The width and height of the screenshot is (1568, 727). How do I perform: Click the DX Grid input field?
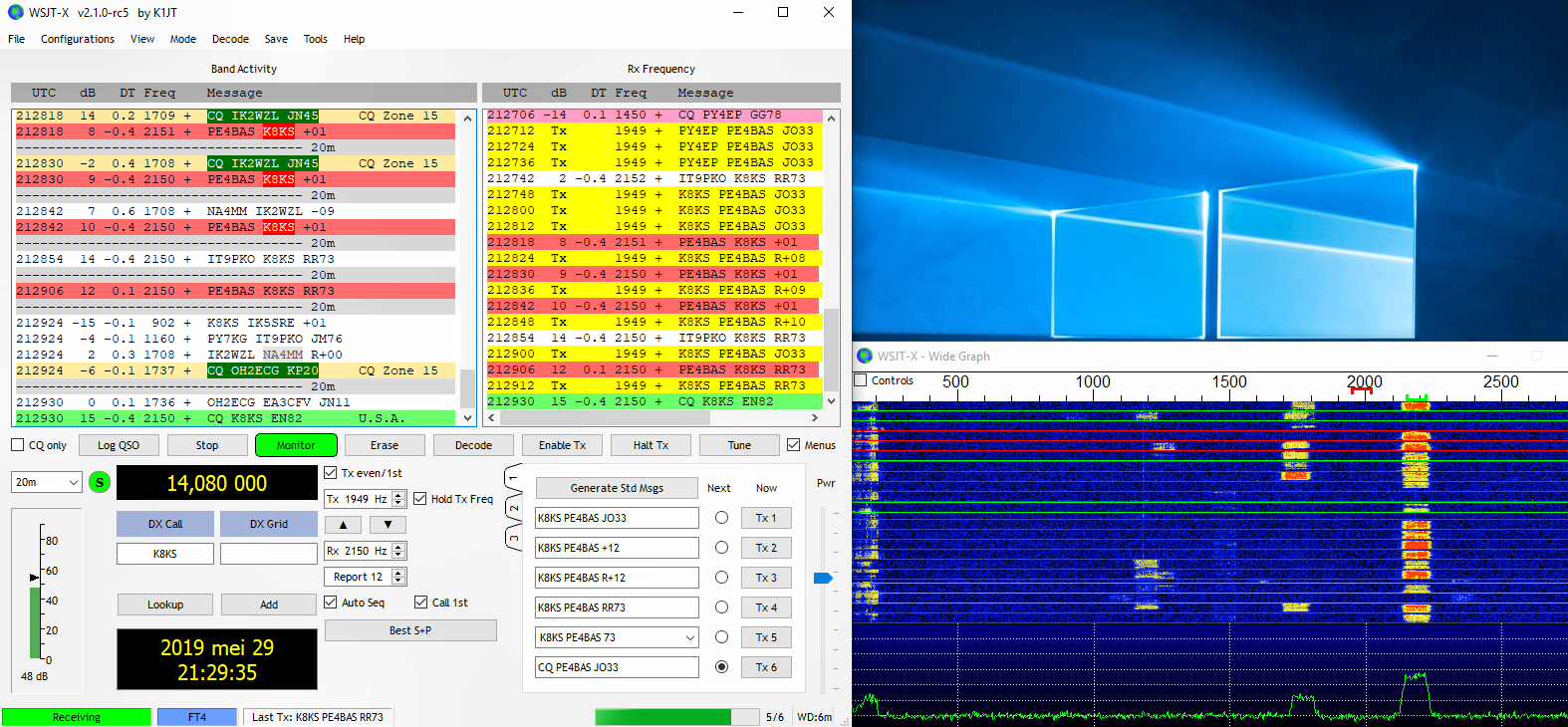point(268,554)
